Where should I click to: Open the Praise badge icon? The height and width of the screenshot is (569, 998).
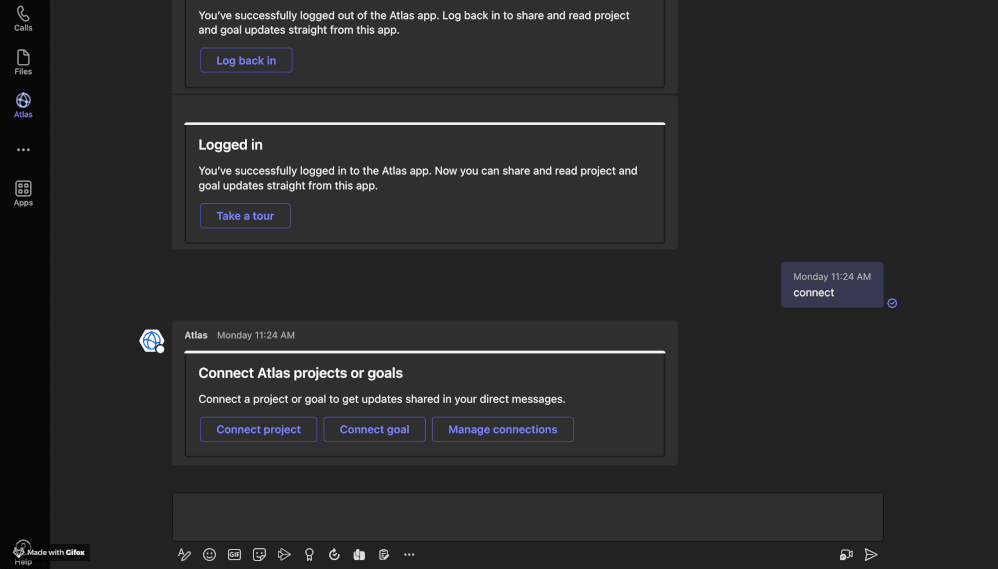[x=309, y=555]
